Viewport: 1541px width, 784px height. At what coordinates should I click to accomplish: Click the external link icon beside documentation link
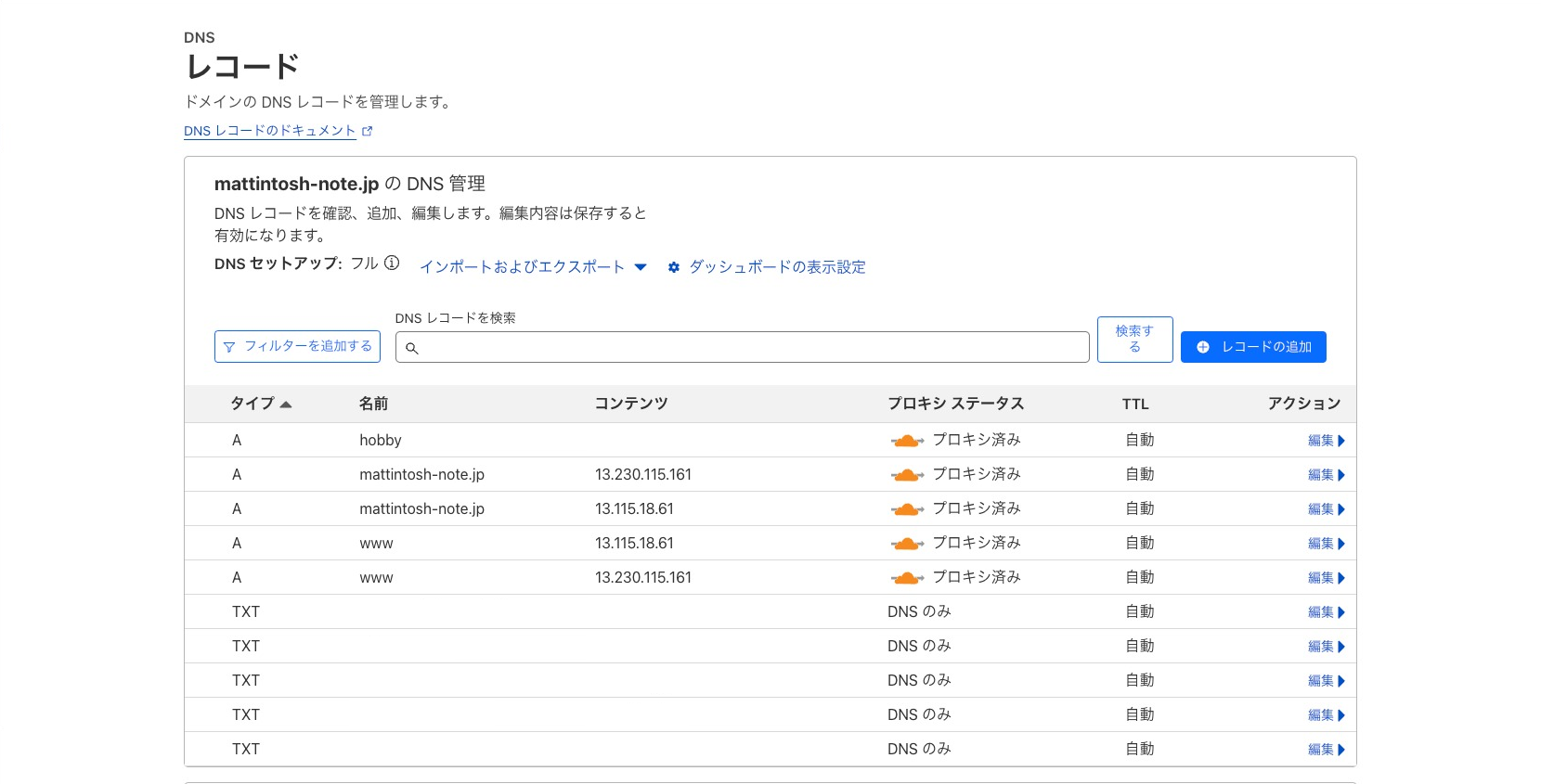(x=367, y=131)
